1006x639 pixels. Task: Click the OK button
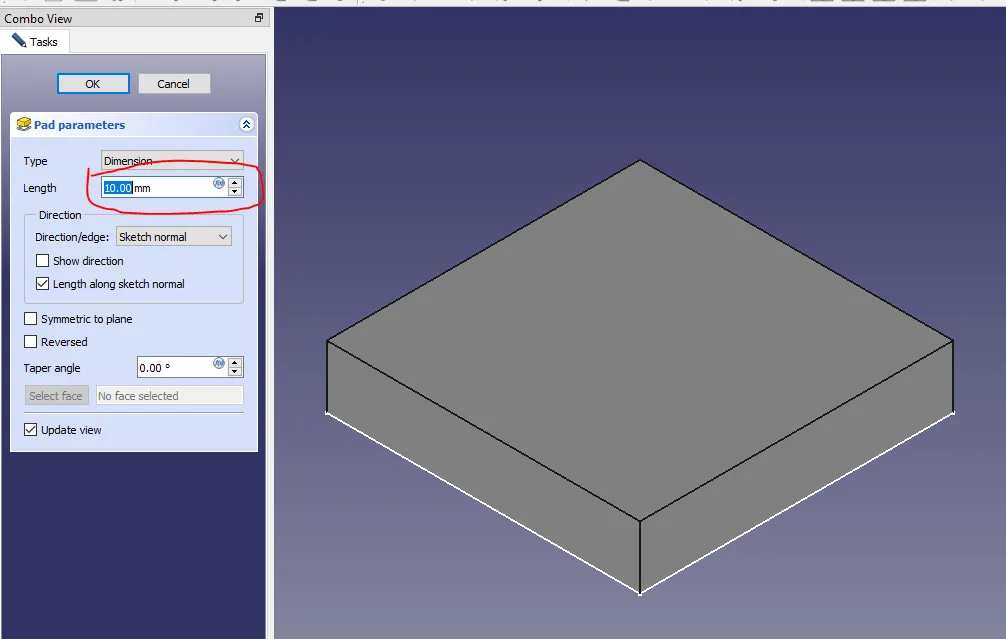93,84
